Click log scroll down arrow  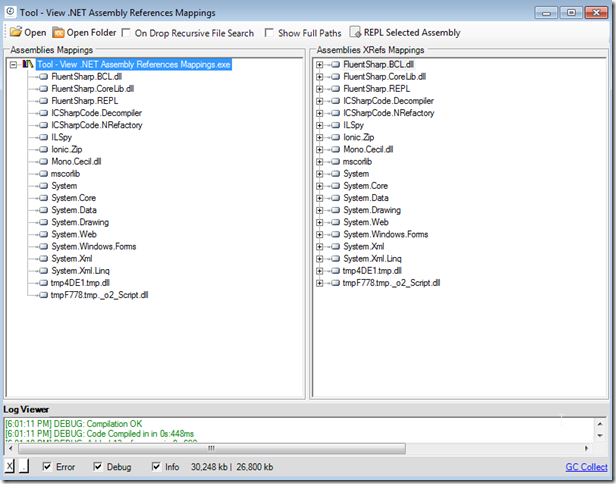click(x=600, y=435)
